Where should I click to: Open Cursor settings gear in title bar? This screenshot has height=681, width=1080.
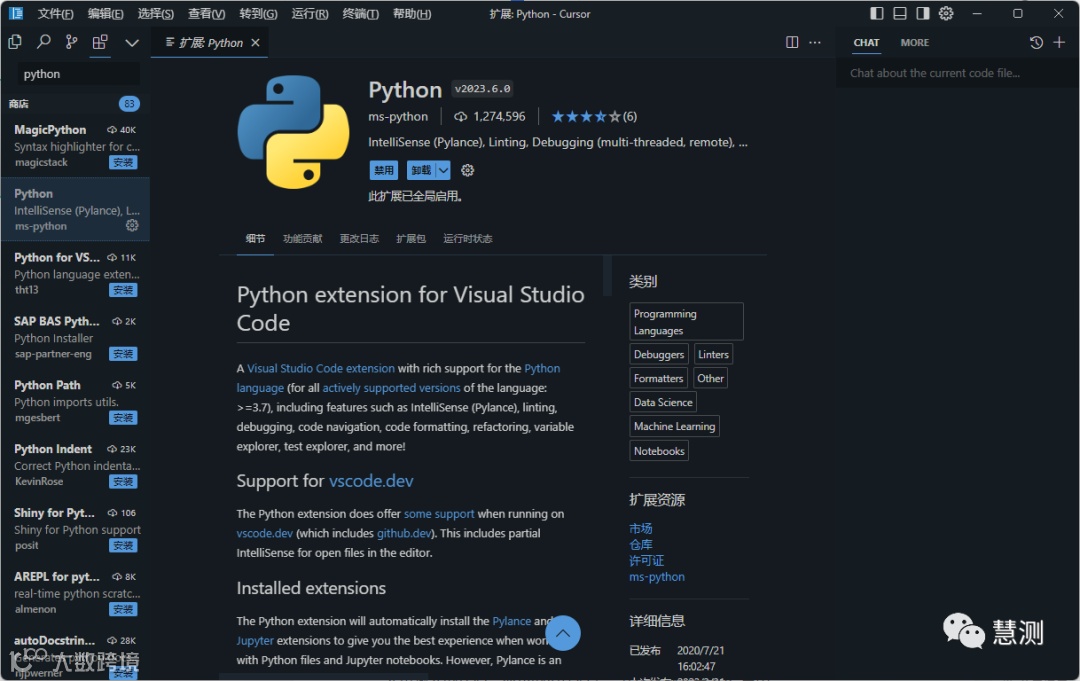[946, 13]
